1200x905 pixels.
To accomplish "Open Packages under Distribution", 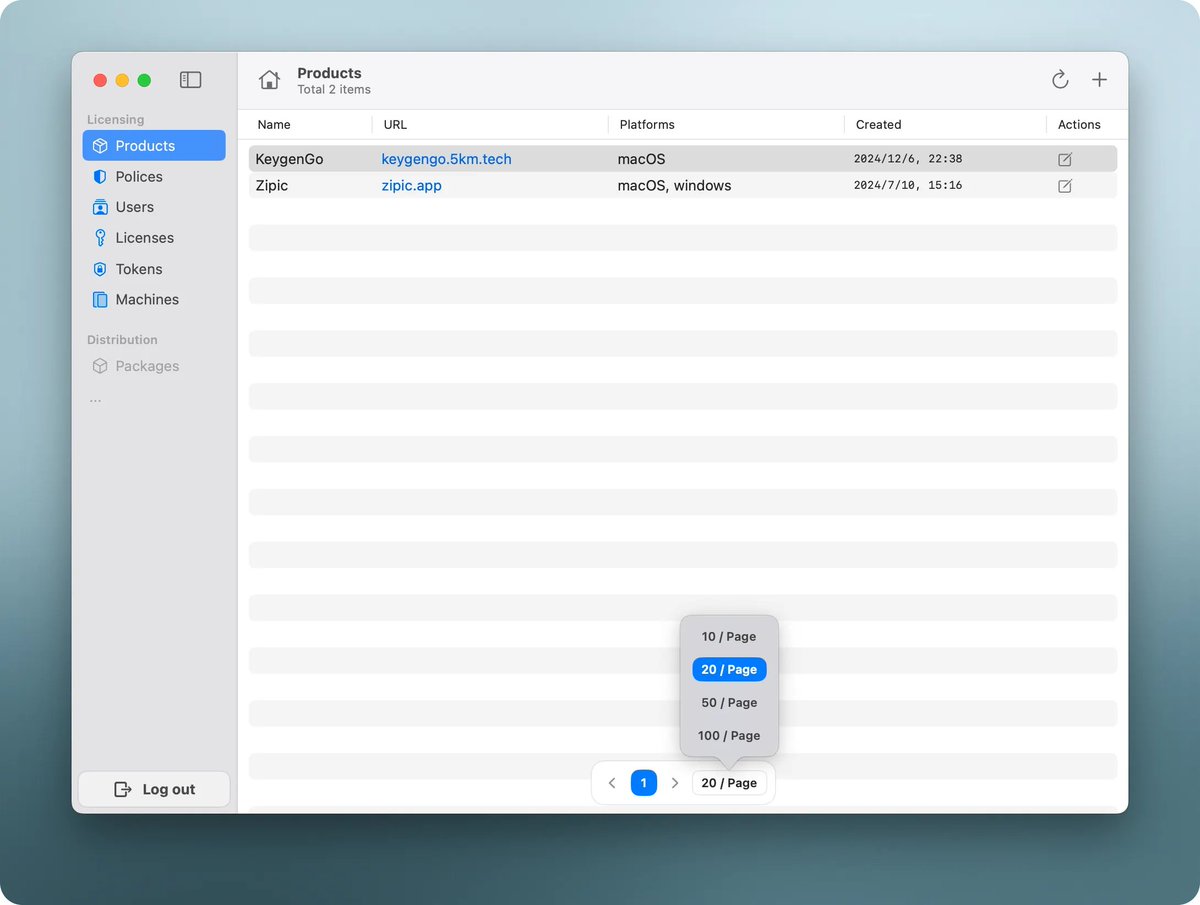I will coord(146,366).
